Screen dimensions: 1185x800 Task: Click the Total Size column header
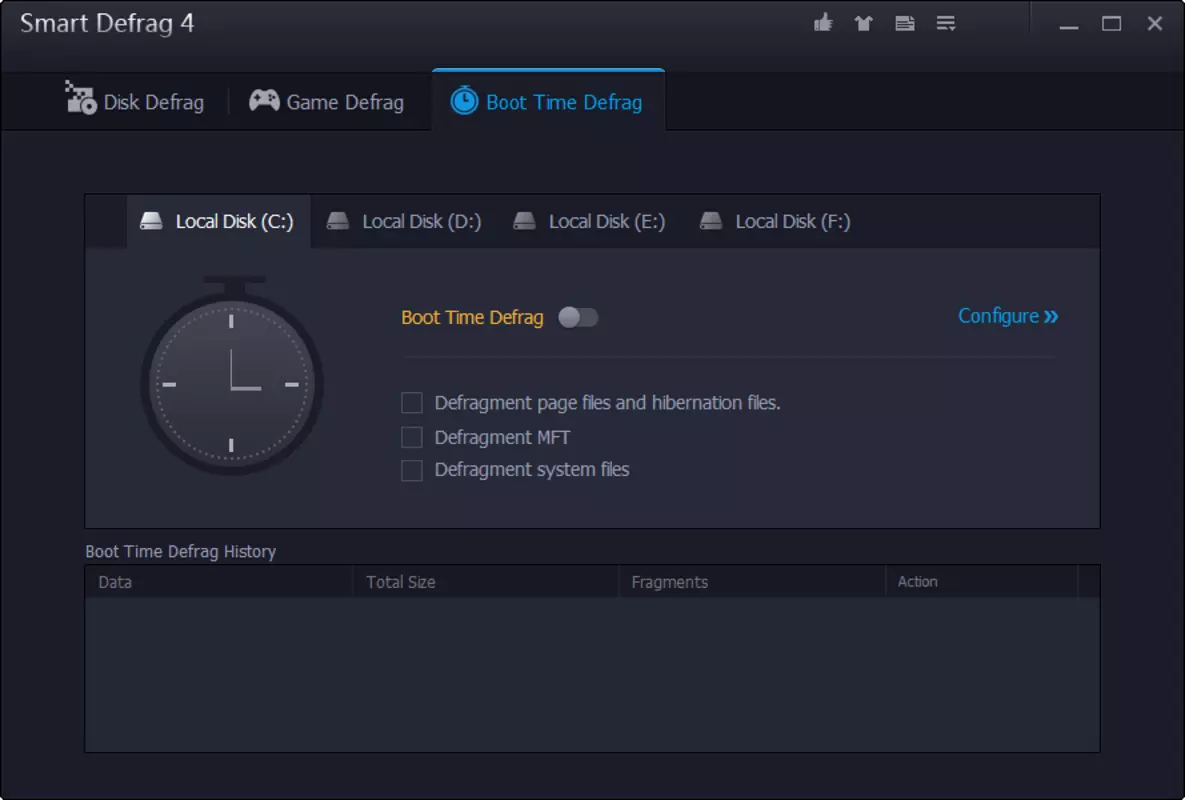(486, 582)
